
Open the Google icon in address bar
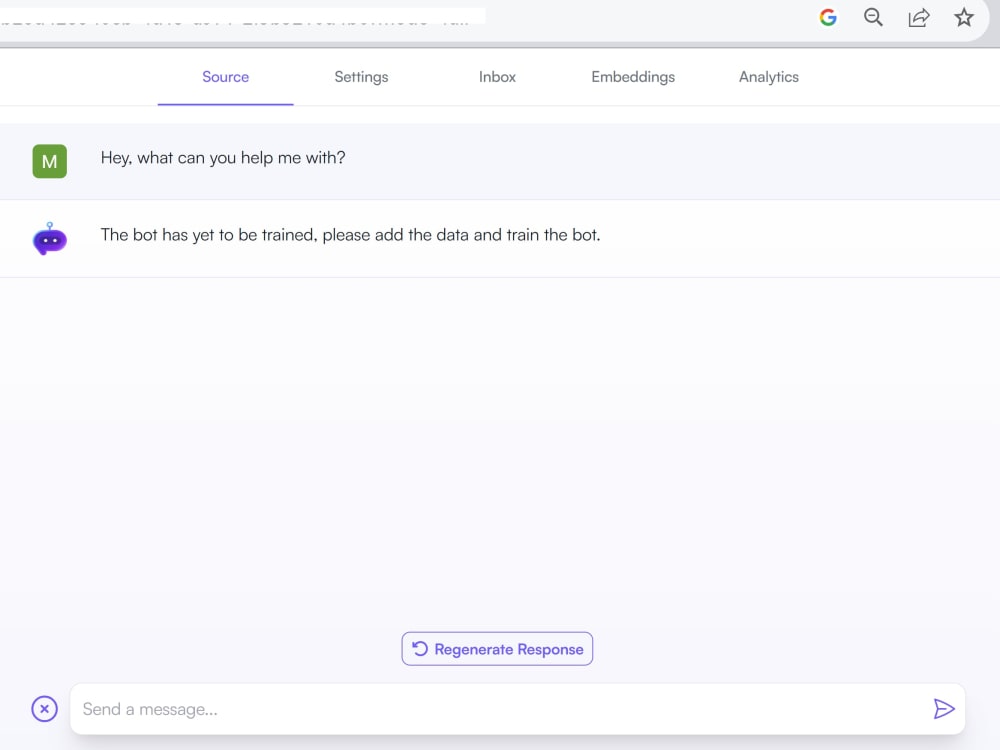(828, 17)
